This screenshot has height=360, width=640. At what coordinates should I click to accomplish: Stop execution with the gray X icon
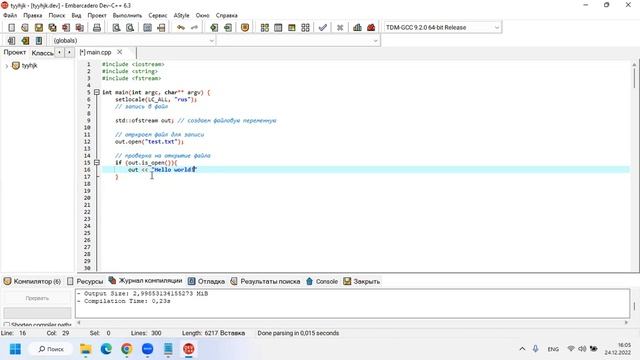click(340, 27)
